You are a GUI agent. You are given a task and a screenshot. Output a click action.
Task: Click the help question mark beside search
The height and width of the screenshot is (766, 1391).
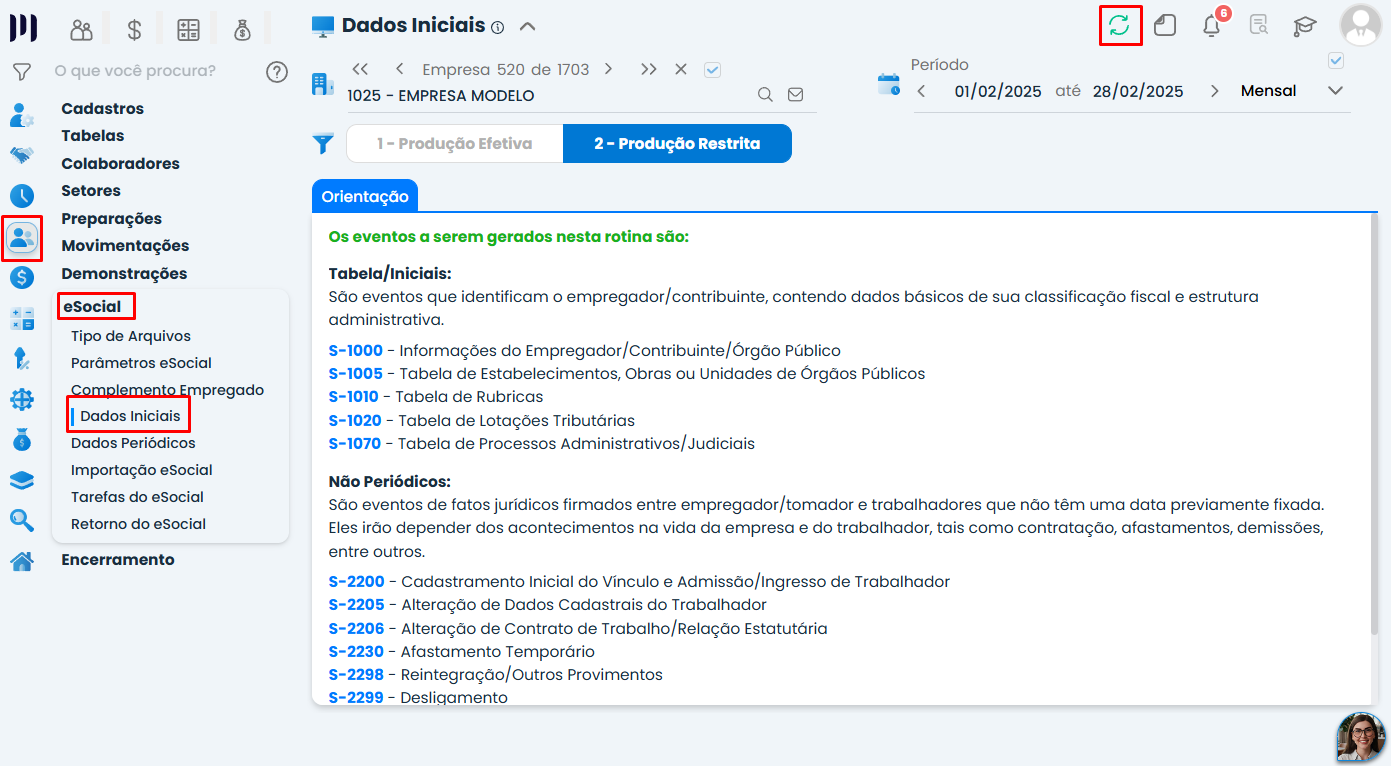[277, 72]
